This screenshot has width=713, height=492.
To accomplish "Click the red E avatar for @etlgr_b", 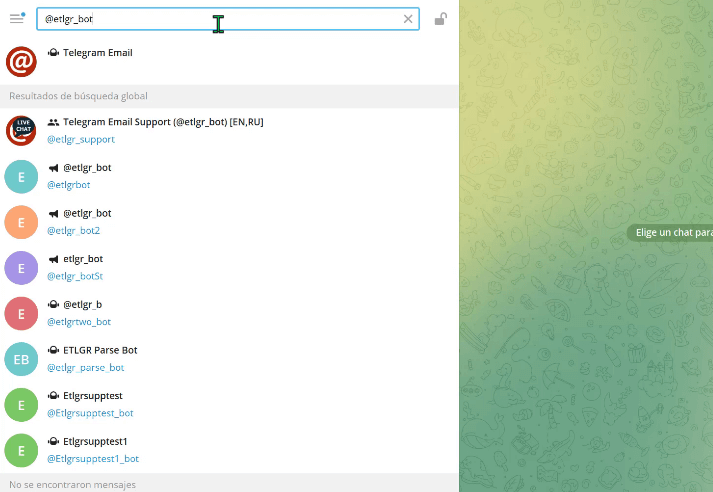I will pos(21,313).
